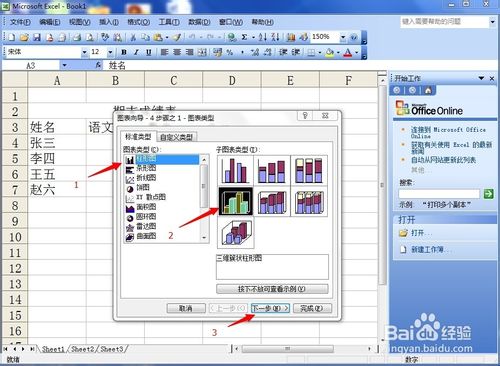Click the yellow Fill Color bucket
Image resolution: width=500 pixels, height=366 pixels.
(330, 52)
